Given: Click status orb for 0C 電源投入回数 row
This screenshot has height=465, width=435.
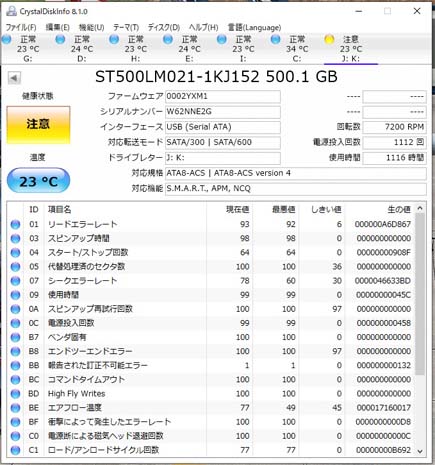Looking at the screenshot, I should [x=15, y=323].
